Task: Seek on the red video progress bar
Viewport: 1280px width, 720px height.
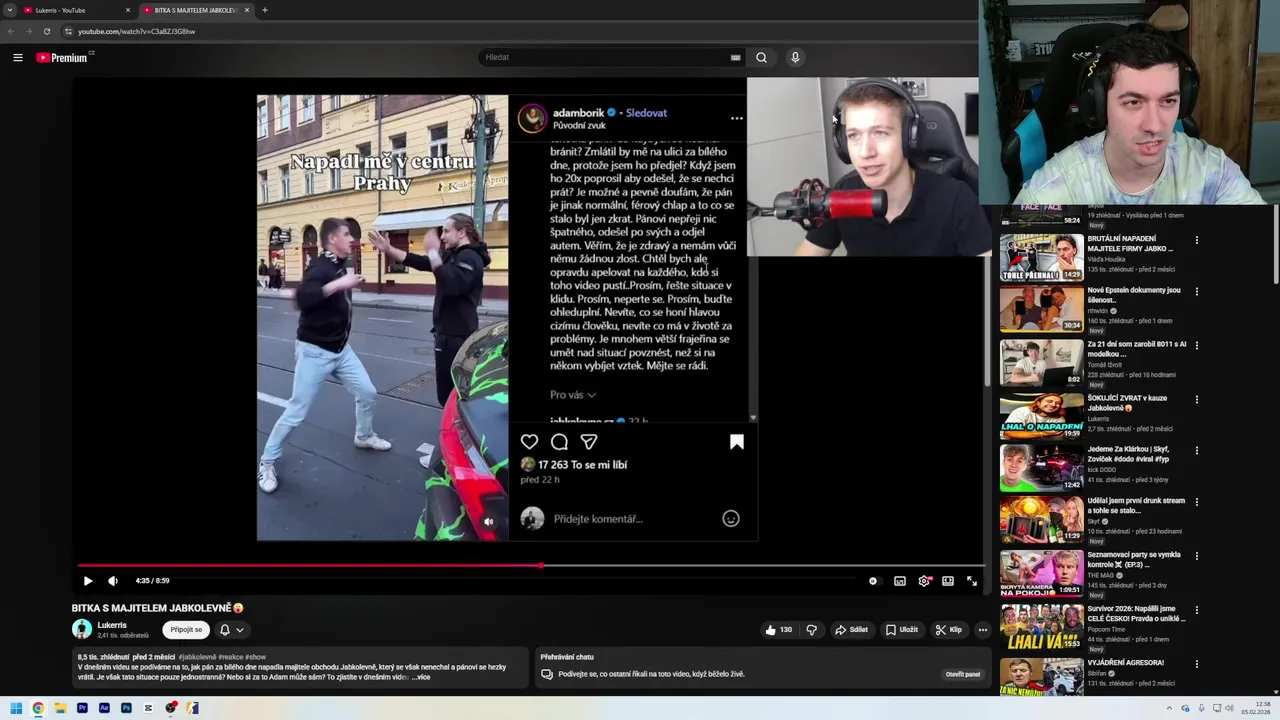Action: tap(530, 566)
